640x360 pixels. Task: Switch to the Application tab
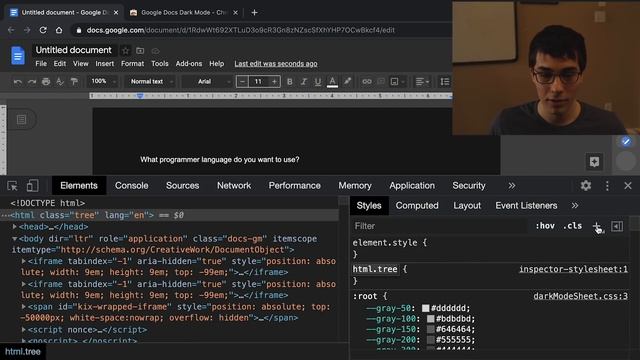(412, 186)
